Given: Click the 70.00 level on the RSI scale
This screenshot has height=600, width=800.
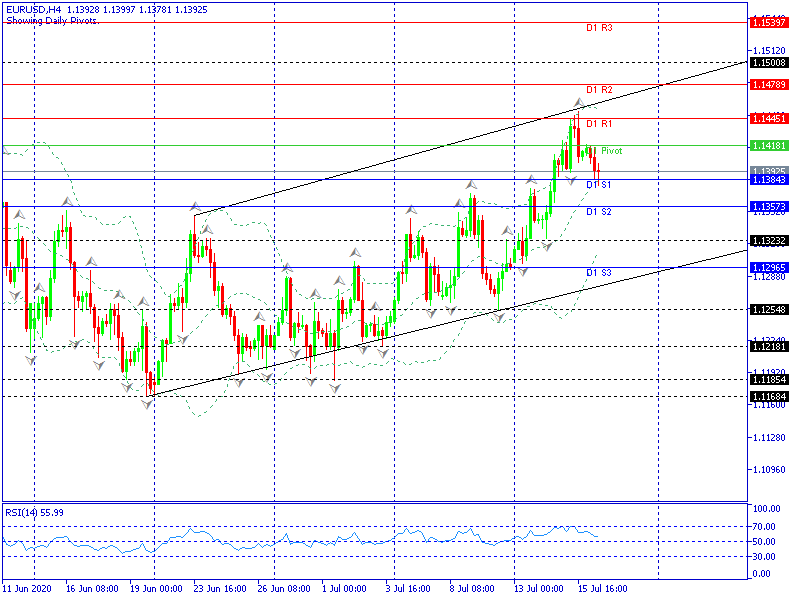Looking at the screenshot, I should pos(763,526).
